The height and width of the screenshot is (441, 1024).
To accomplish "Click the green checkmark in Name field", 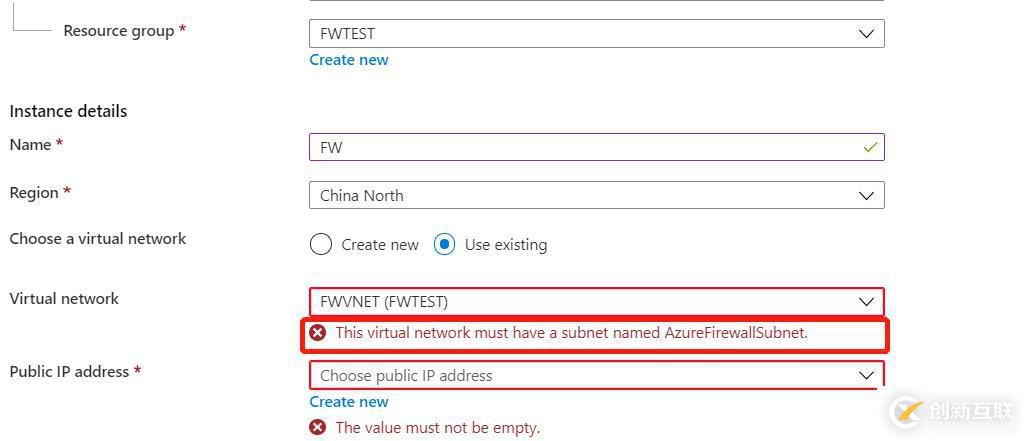I will 870,147.
